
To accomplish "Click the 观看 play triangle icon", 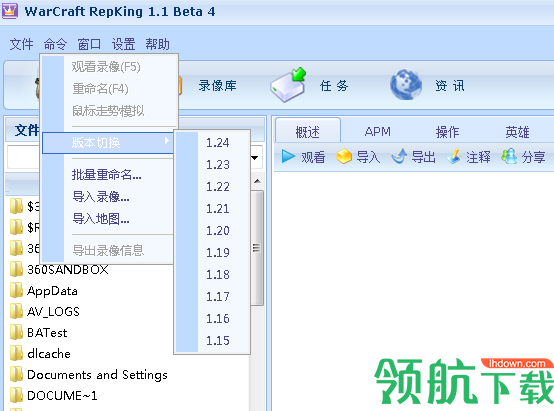I will click(288, 156).
